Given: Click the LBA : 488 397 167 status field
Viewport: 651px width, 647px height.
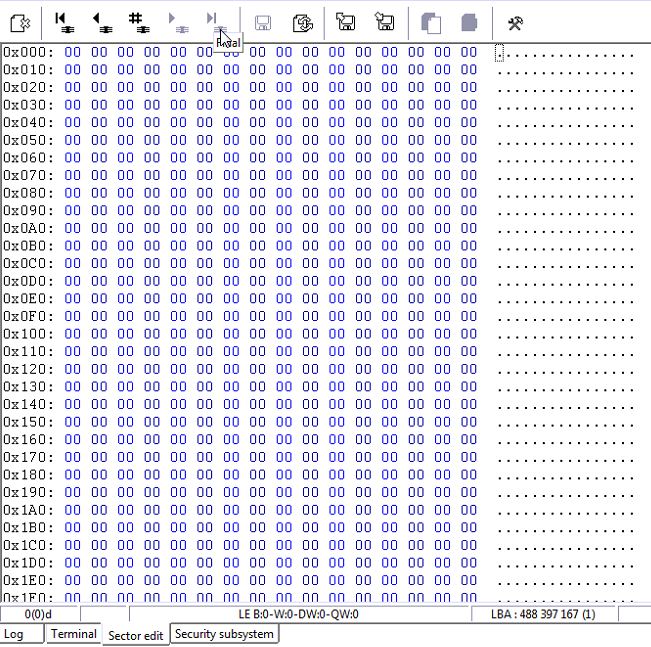Looking at the screenshot, I should (x=543, y=614).
